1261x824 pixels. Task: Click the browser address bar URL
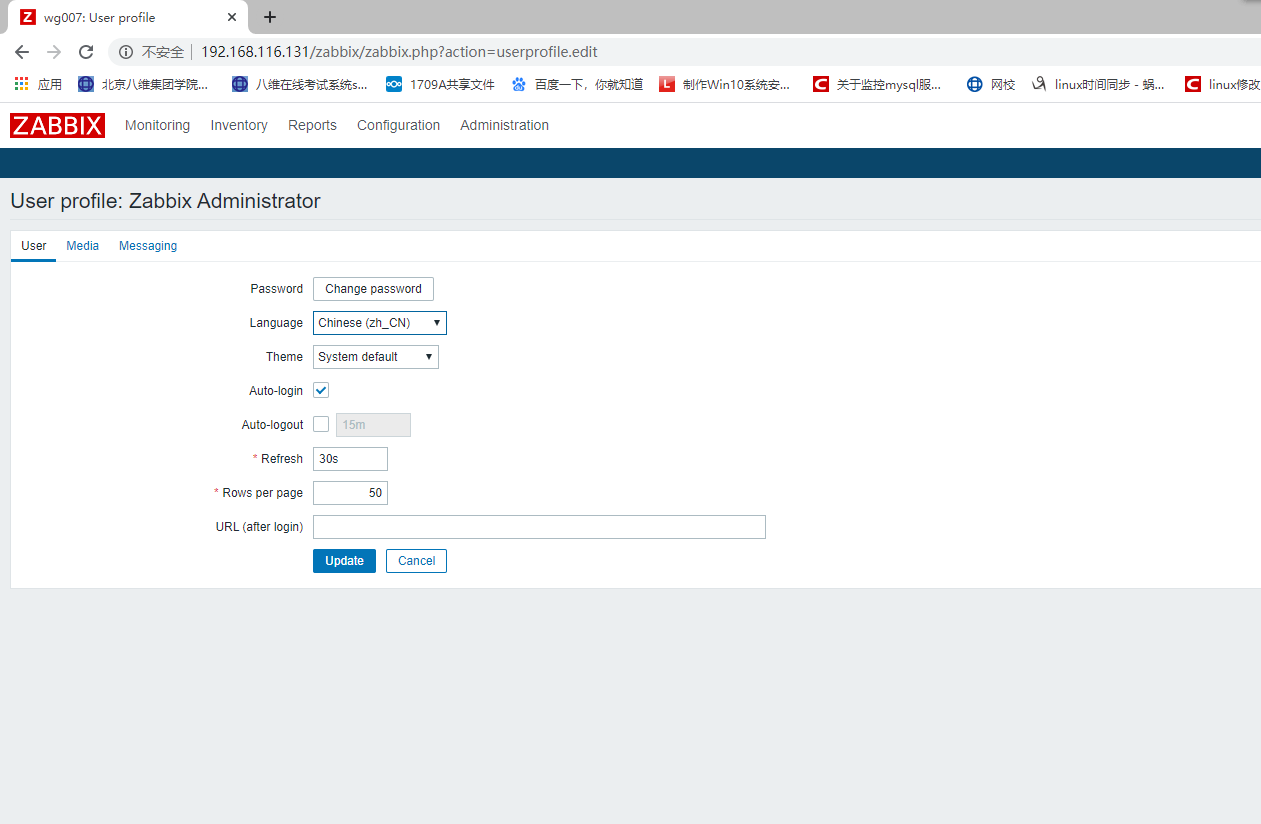point(399,52)
